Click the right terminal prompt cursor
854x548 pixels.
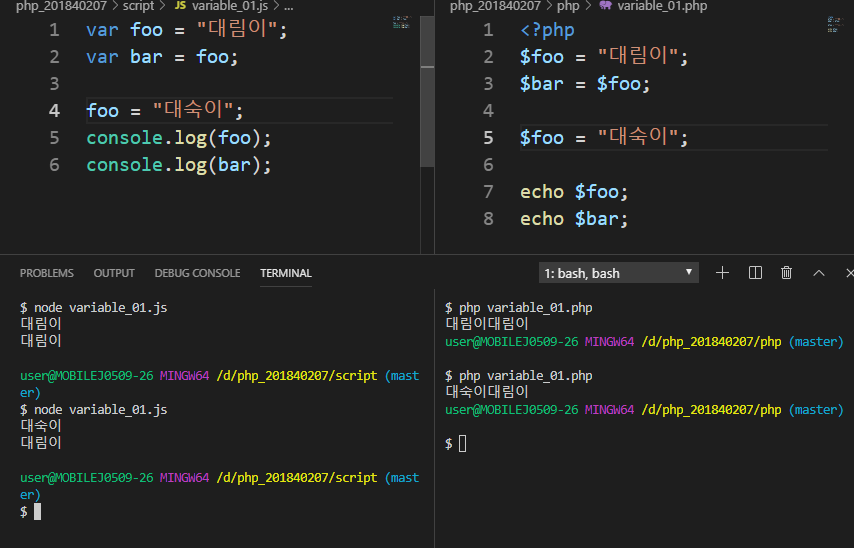tap(462, 444)
